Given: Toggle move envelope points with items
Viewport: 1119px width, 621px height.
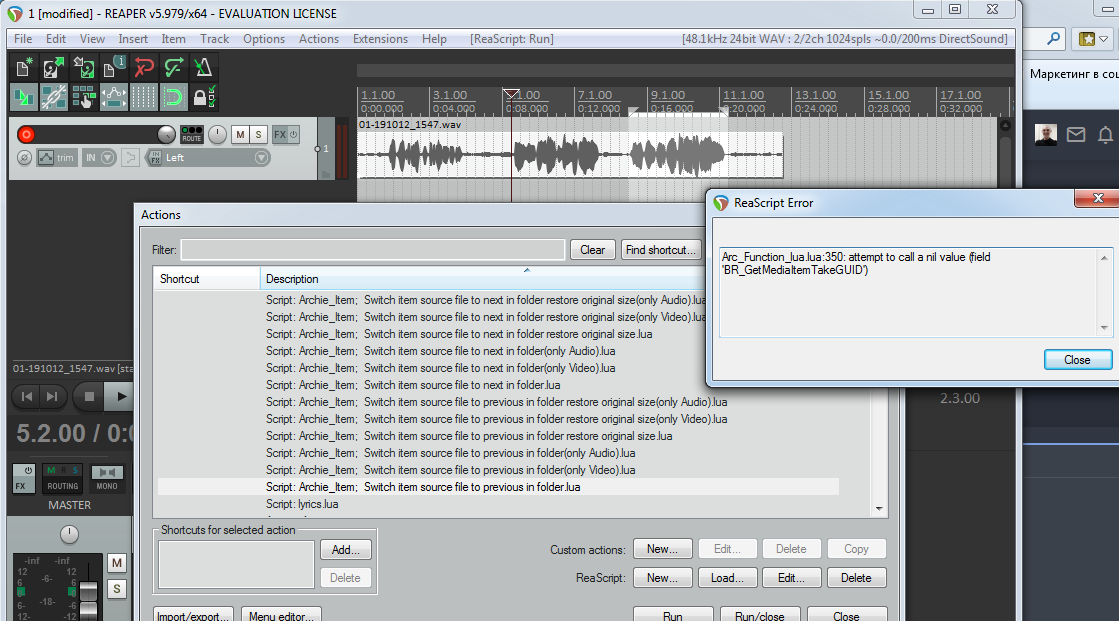Looking at the screenshot, I should 113,97.
